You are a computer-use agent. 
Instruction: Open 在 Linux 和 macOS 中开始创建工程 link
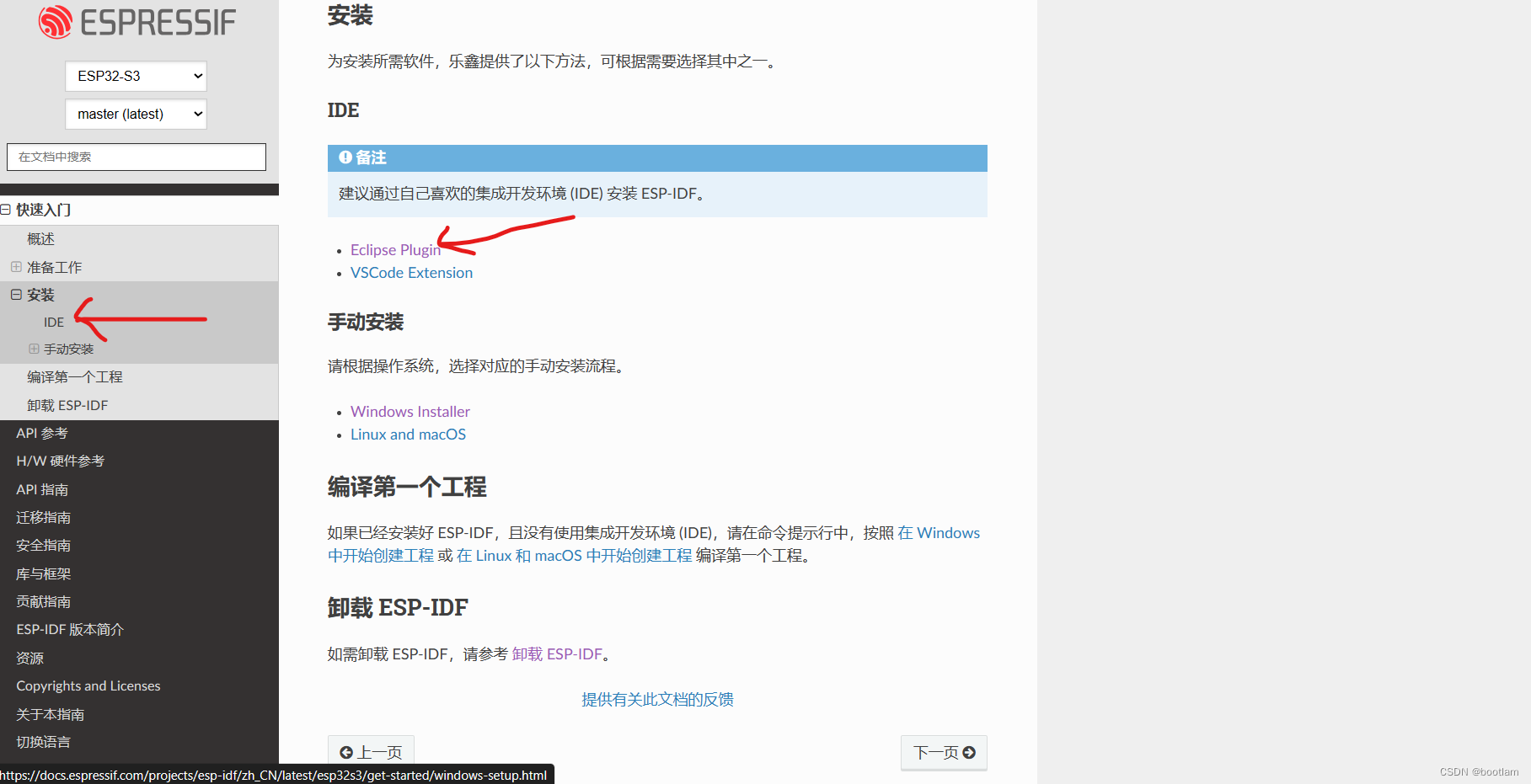(575, 556)
